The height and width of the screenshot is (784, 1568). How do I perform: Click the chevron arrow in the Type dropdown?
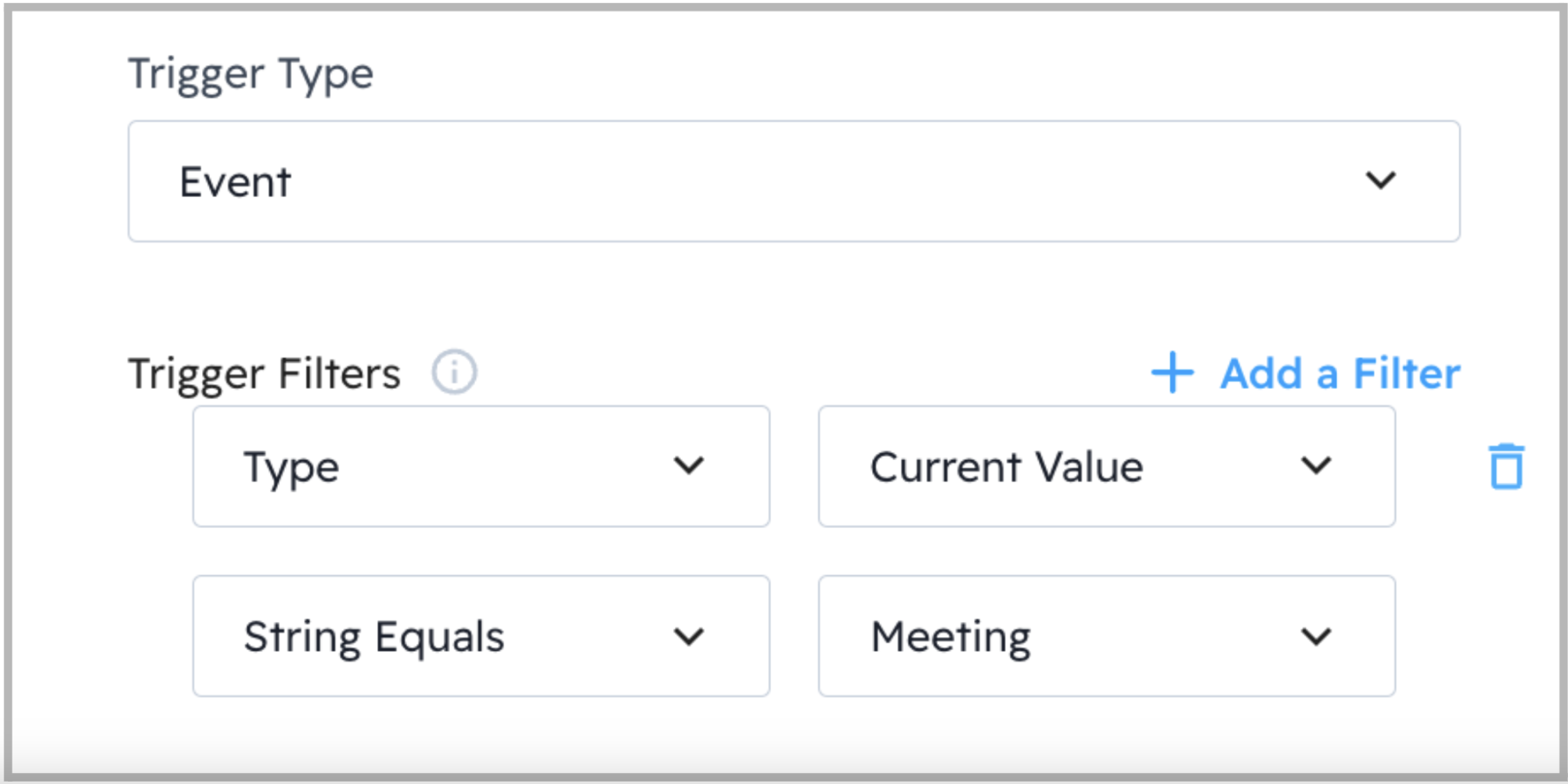[689, 466]
